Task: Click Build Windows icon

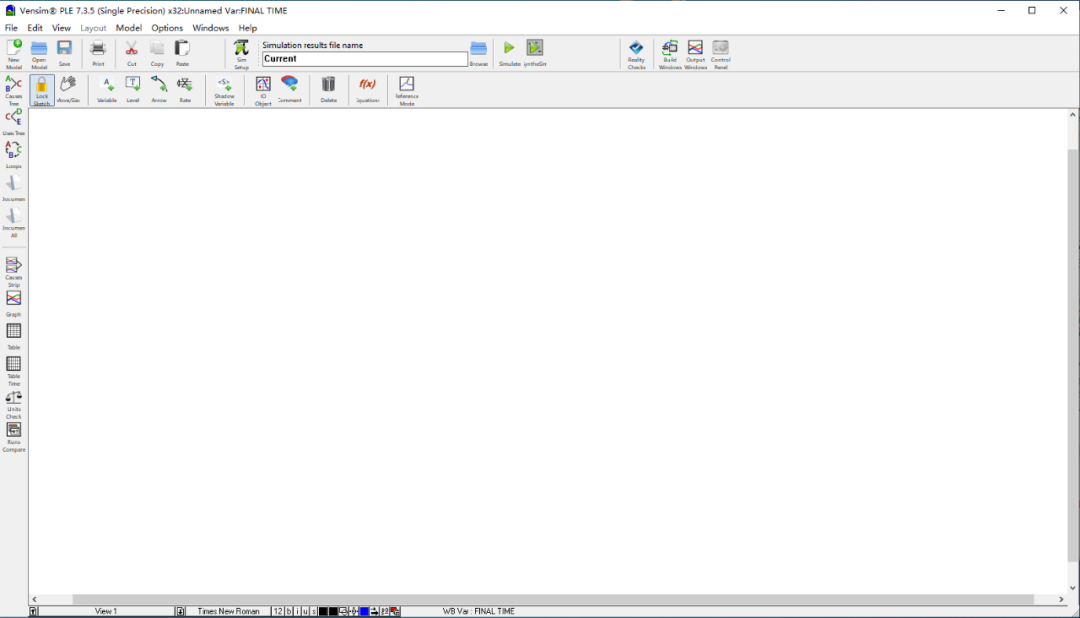Action: tap(669, 54)
